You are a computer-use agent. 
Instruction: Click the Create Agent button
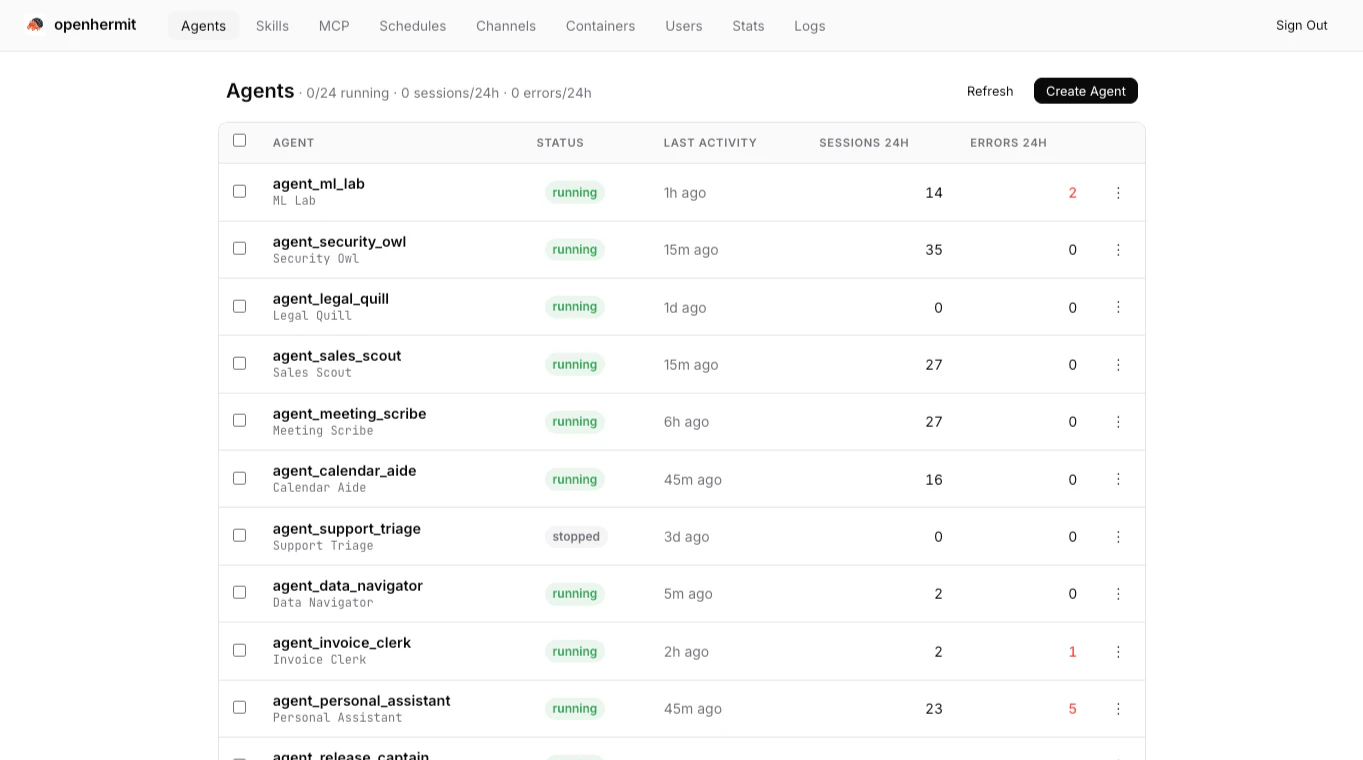point(1085,90)
